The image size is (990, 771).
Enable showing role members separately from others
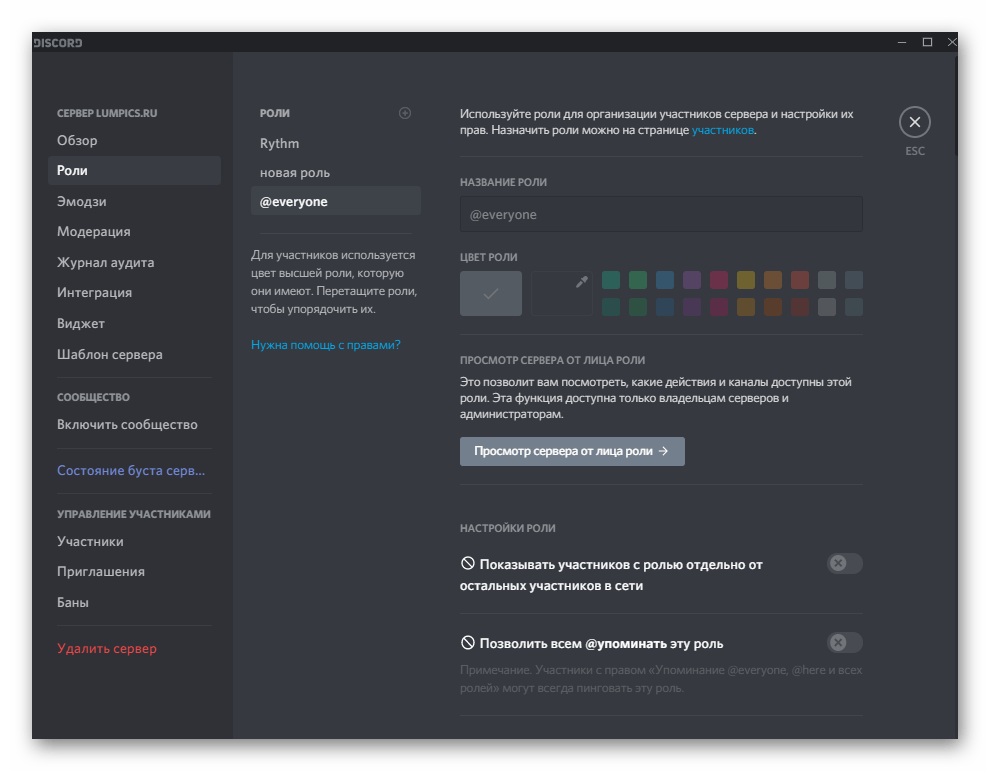(x=844, y=563)
